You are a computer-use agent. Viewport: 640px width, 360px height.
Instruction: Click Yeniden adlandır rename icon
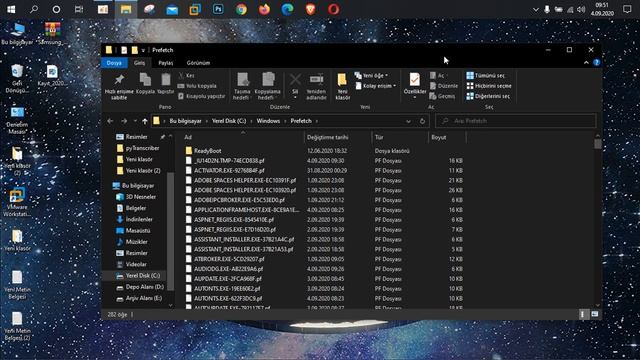[x=316, y=86]
